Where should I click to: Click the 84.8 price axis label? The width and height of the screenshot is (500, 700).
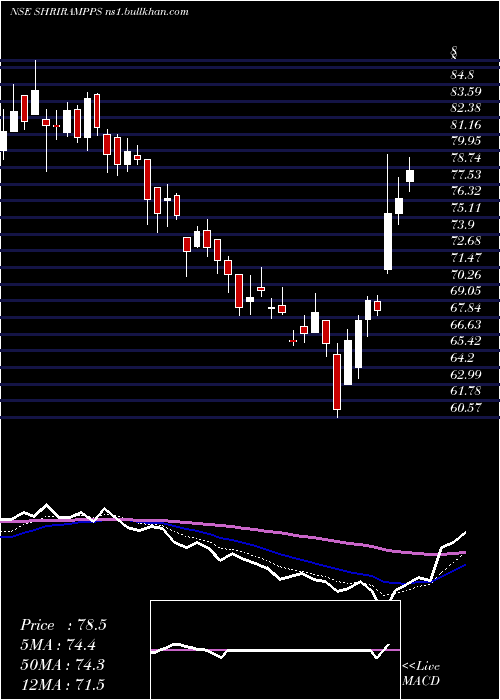click(462, 75)
